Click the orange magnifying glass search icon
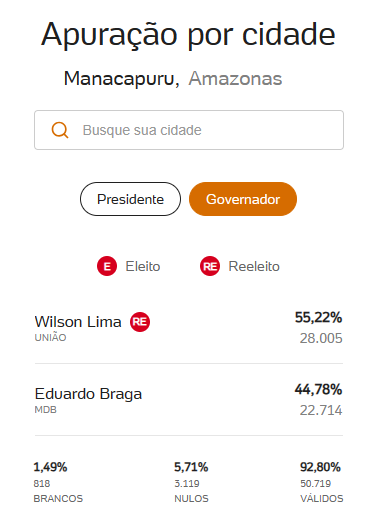The width and height of the screenshot is (371, 514). coord(60,130)
